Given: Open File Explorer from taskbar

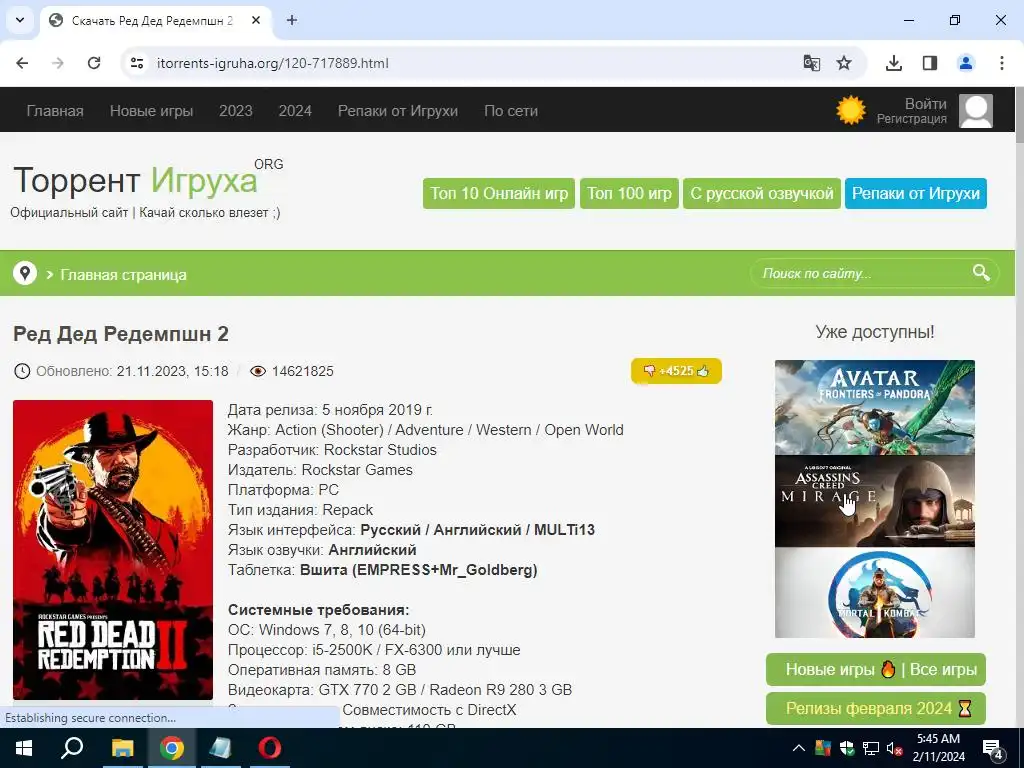Looking at the screenshot, I should [122, 748].
